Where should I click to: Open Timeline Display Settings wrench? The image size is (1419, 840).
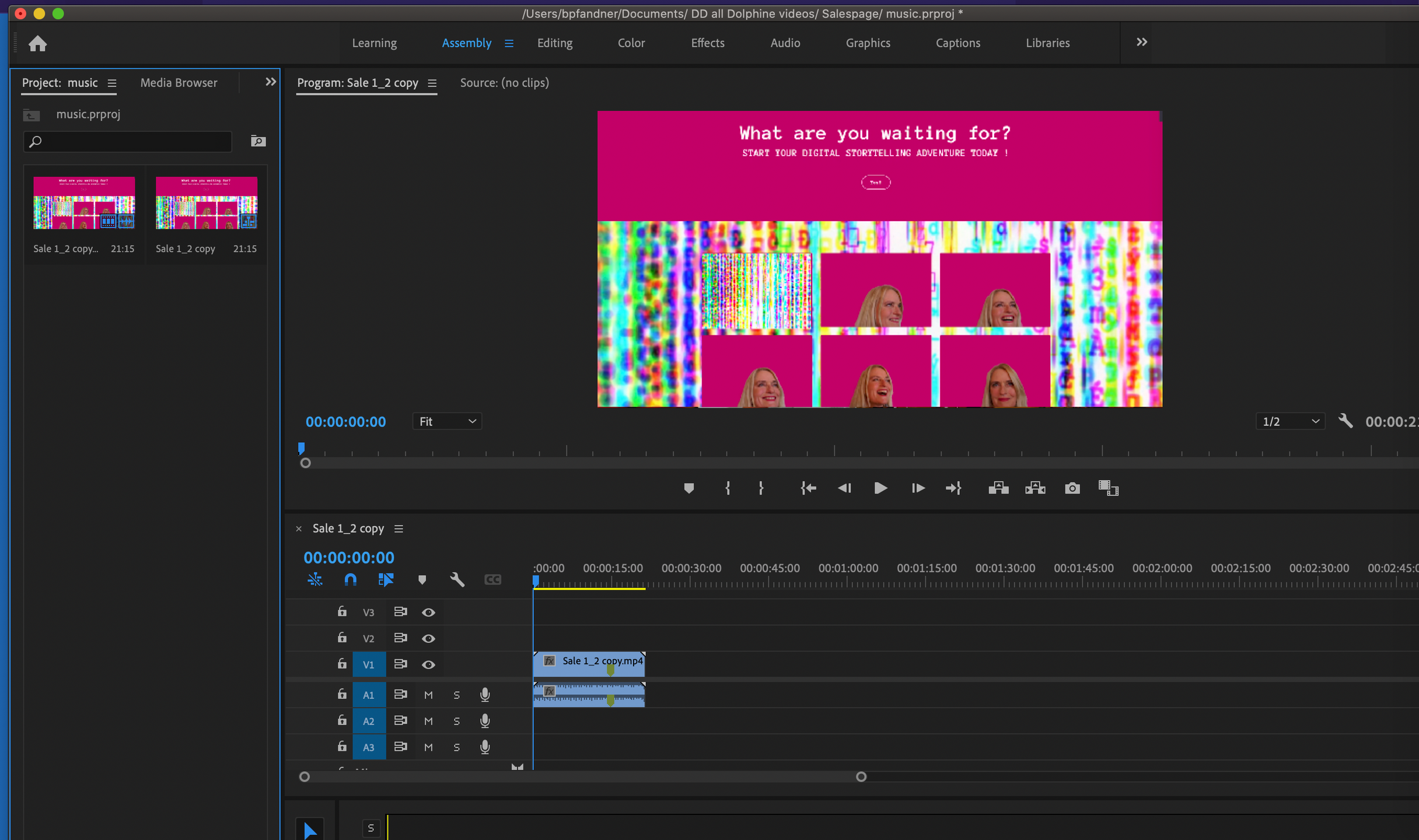(457, 579)
